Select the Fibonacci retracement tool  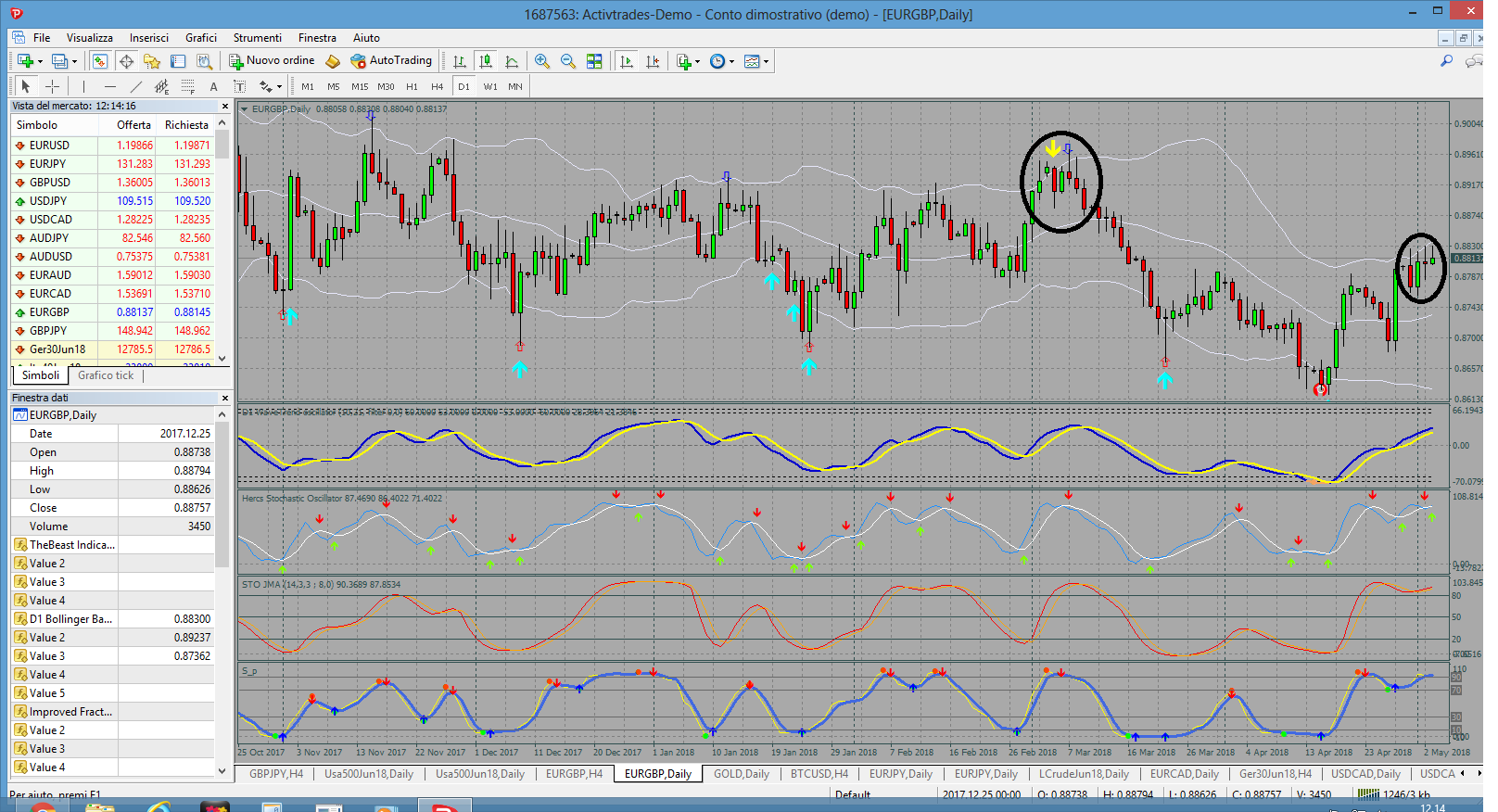pos(187,86)
